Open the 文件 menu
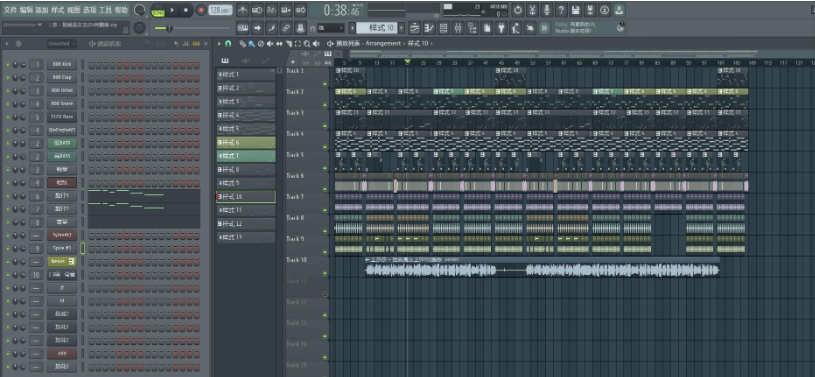Viewport: 815px width, 377px height. (x=10, y=10)
